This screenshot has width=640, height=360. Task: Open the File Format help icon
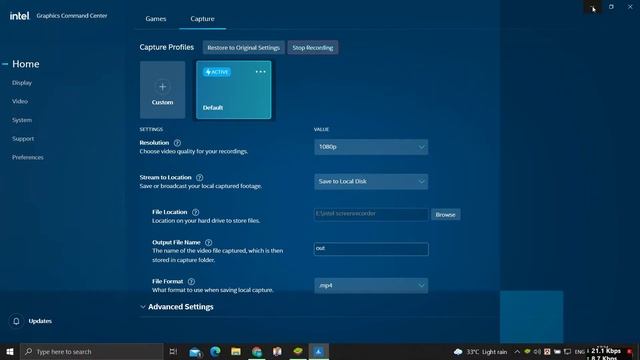pyautogui.click(x=191, y=282)
